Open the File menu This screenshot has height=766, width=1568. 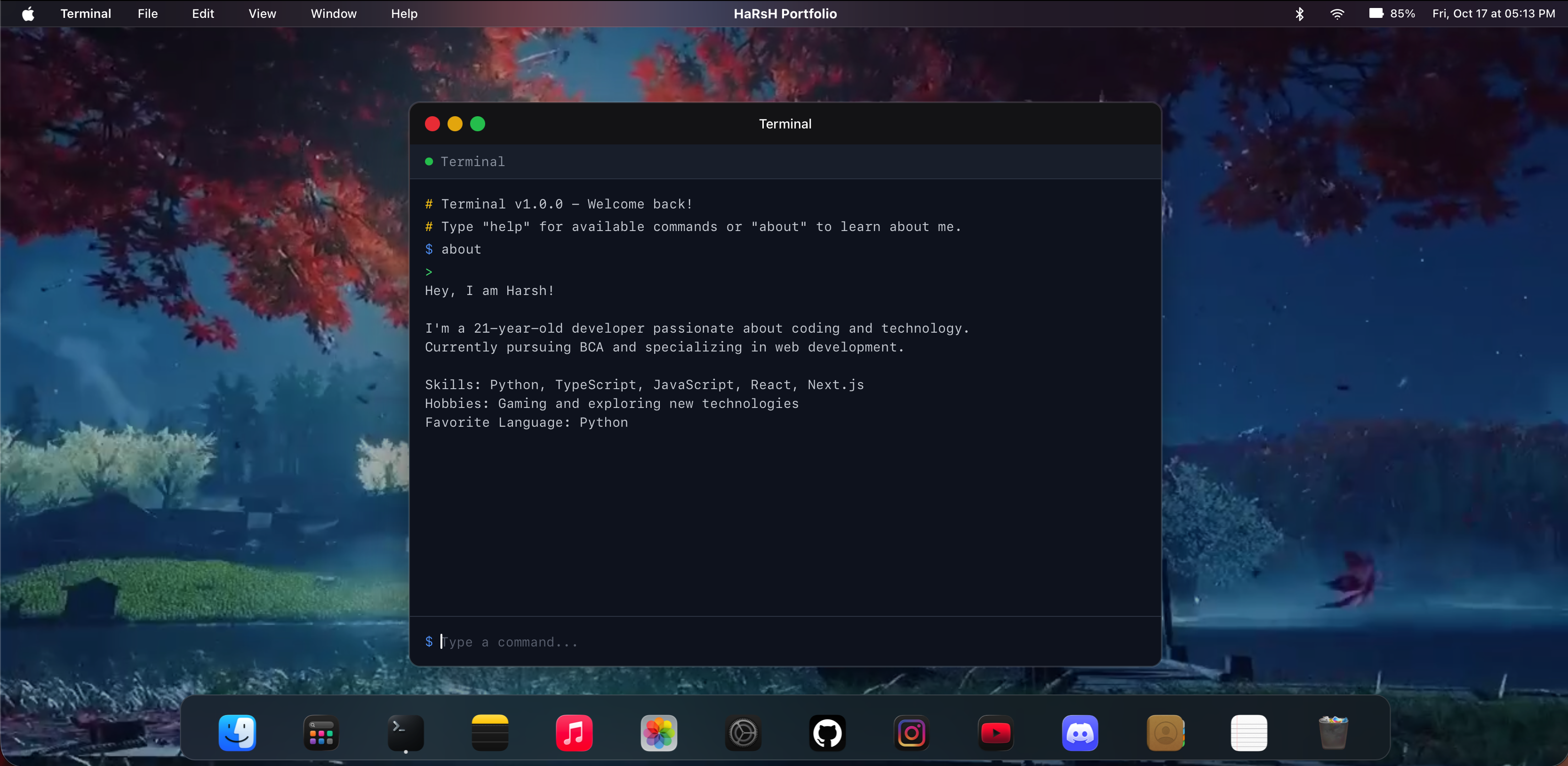click(147, 13)
